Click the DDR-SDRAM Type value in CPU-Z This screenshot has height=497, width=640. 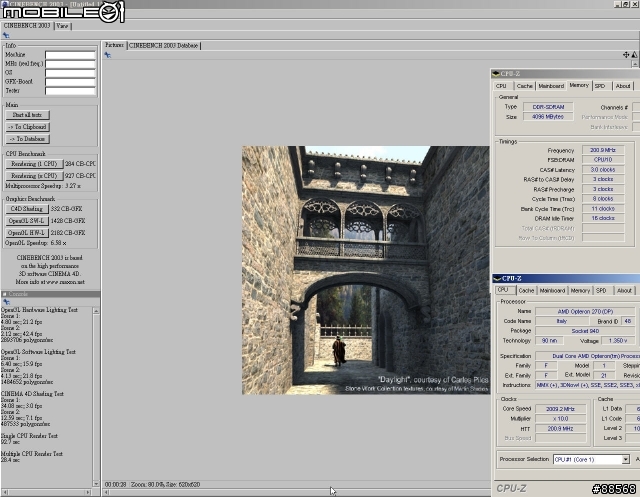tap(548, 107)
